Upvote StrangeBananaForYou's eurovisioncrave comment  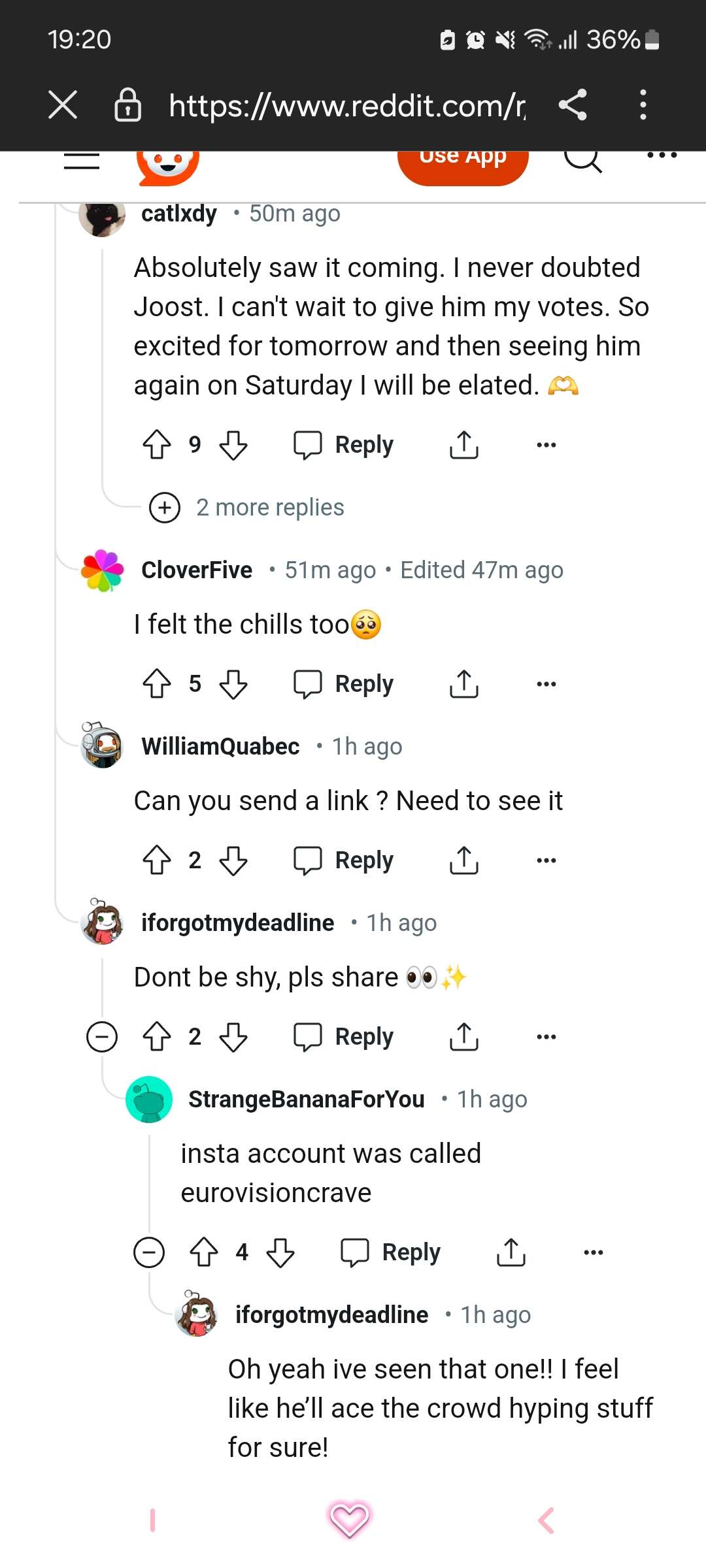click(204, 1252)
